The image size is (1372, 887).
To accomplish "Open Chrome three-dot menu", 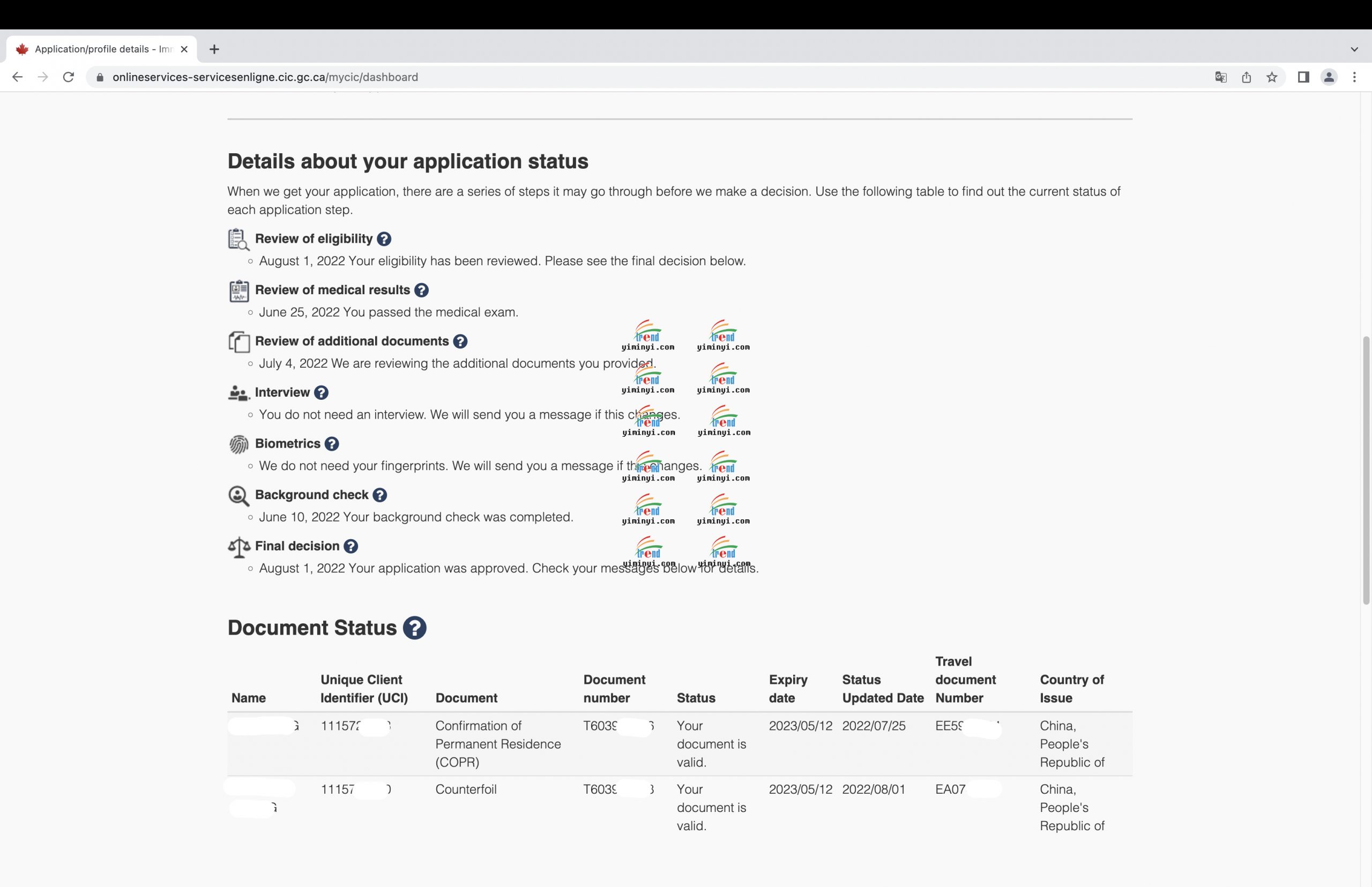I will [x=1355, y=77].
